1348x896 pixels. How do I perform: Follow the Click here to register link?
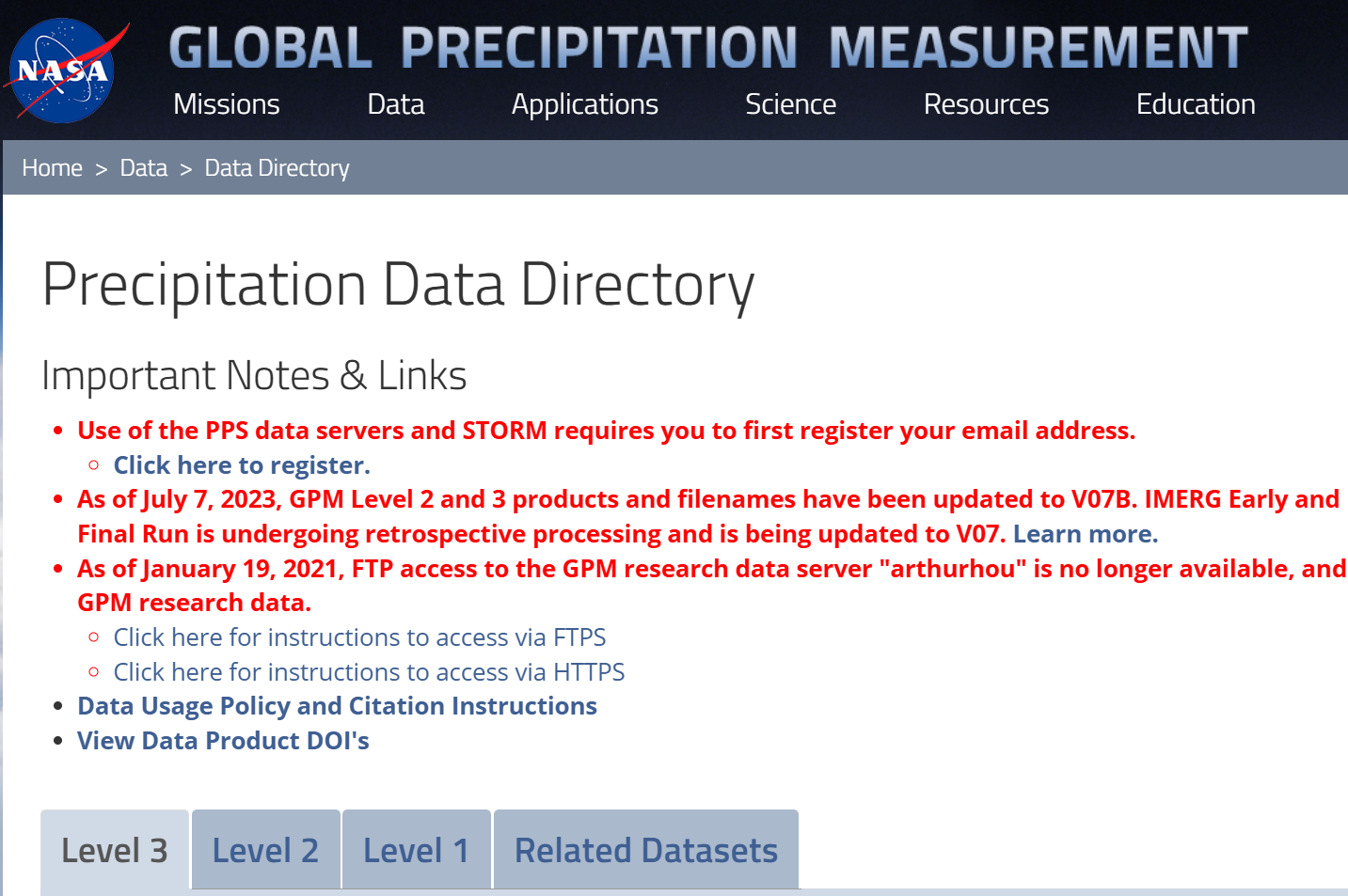(x=242, y=465)
